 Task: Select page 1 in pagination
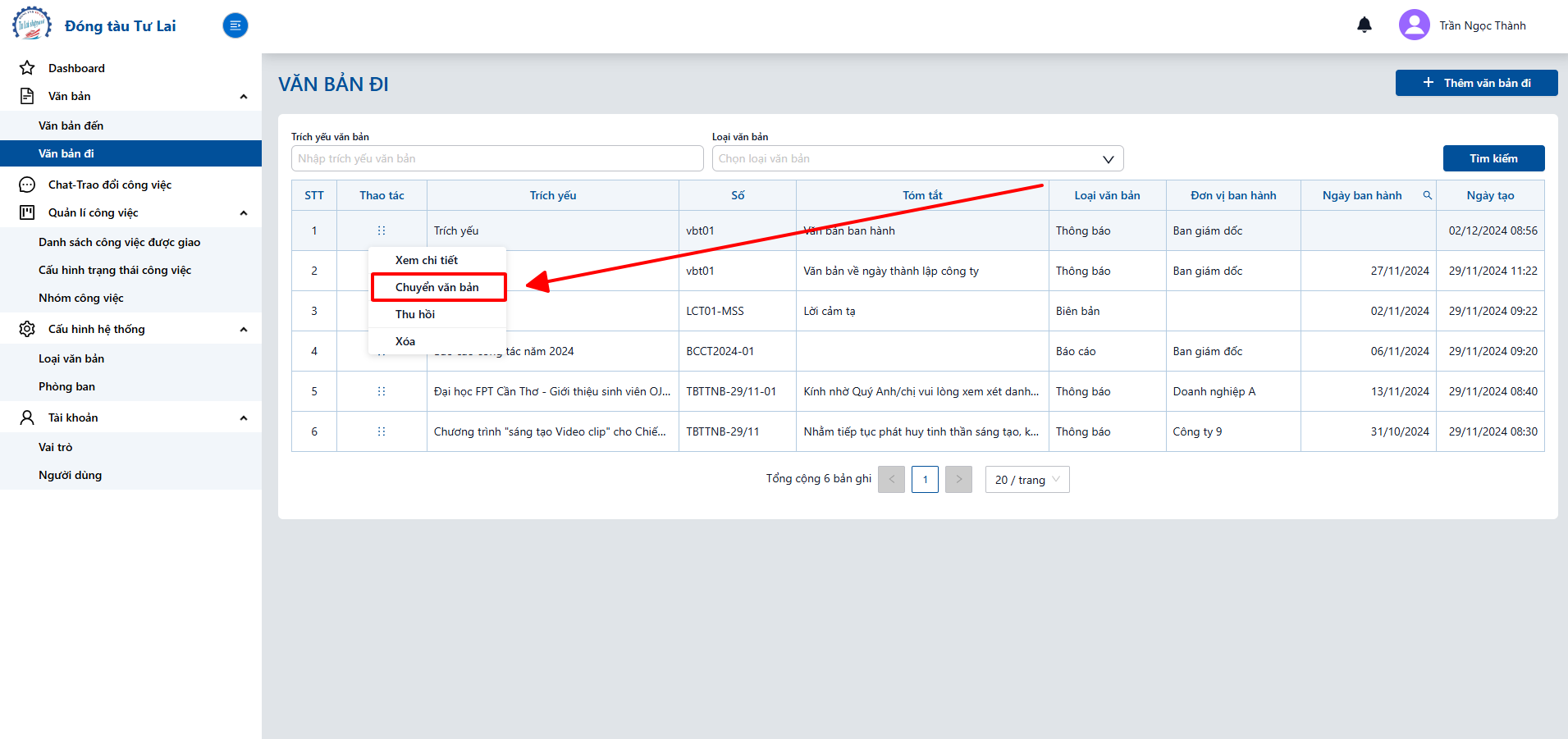click(x=925, y=480)
